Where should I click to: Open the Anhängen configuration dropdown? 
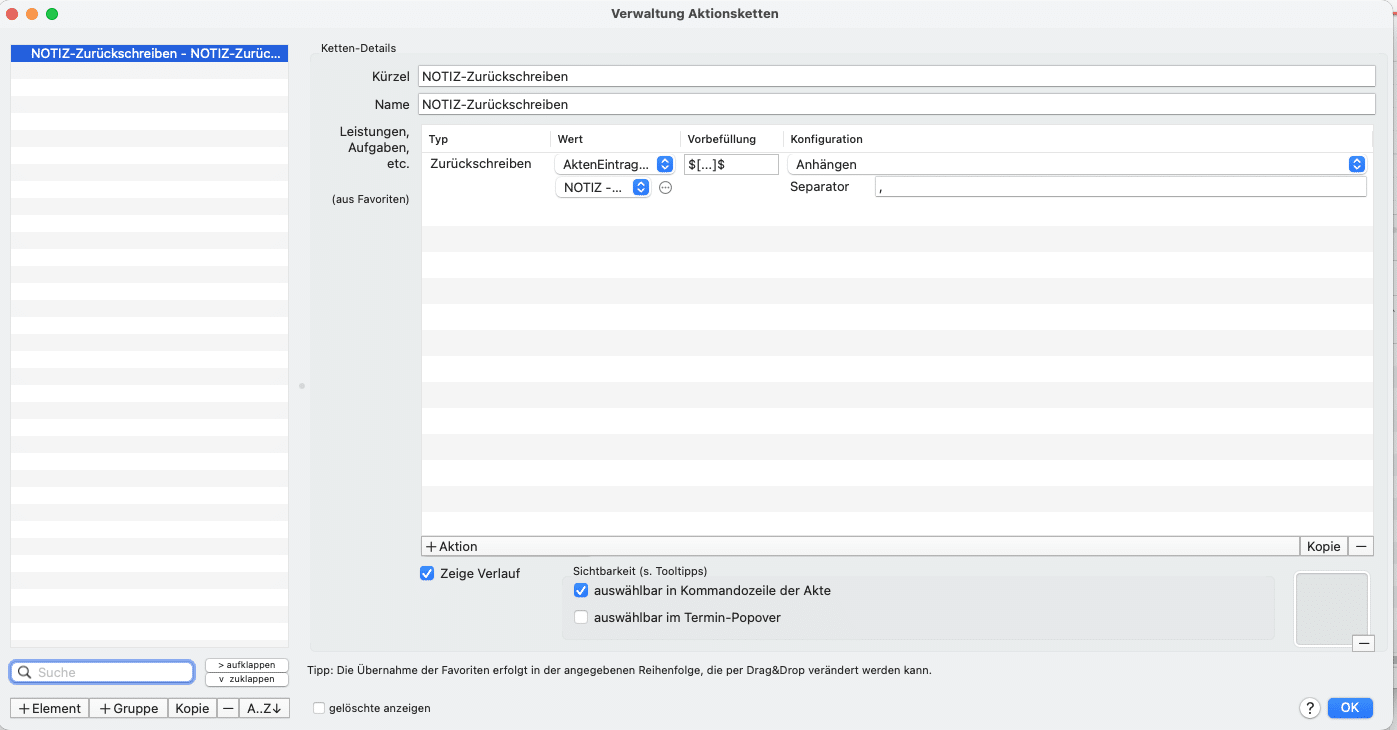point(1076,164)
